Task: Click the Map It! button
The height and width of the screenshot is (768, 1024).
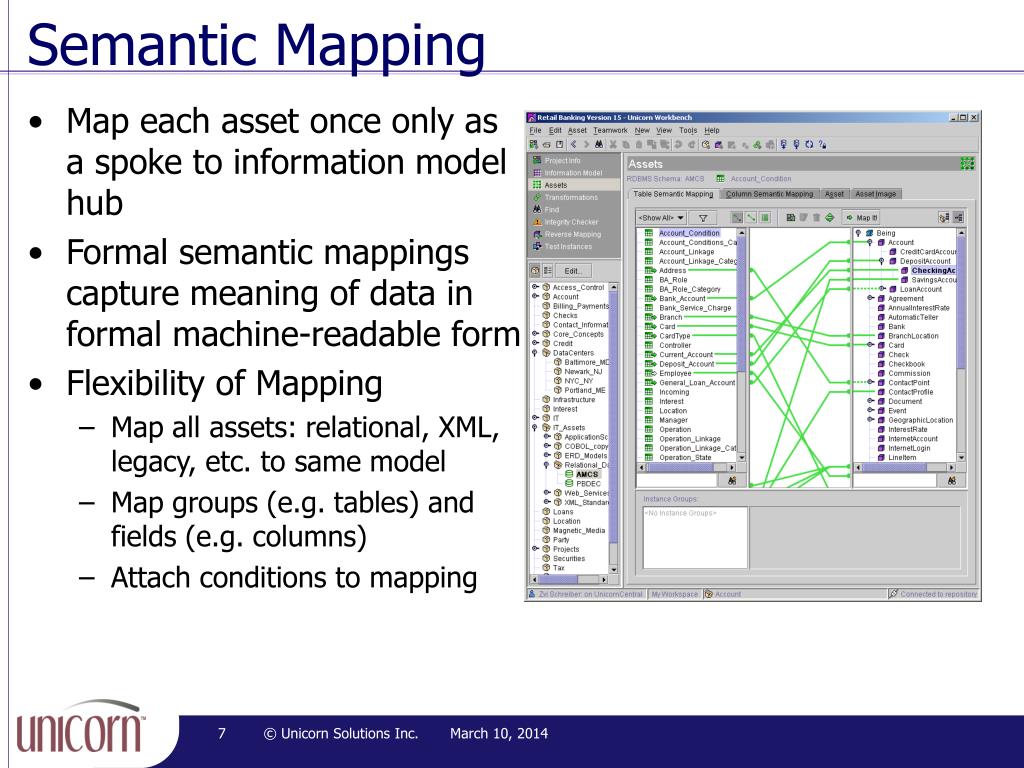Action: point(862,217)
